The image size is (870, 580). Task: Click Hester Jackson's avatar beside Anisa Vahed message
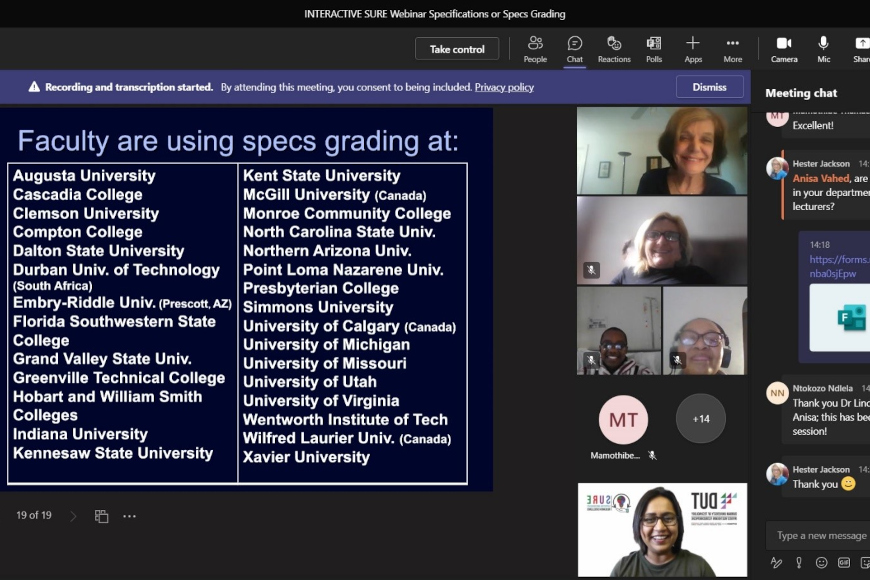click(x=777, y=168)
